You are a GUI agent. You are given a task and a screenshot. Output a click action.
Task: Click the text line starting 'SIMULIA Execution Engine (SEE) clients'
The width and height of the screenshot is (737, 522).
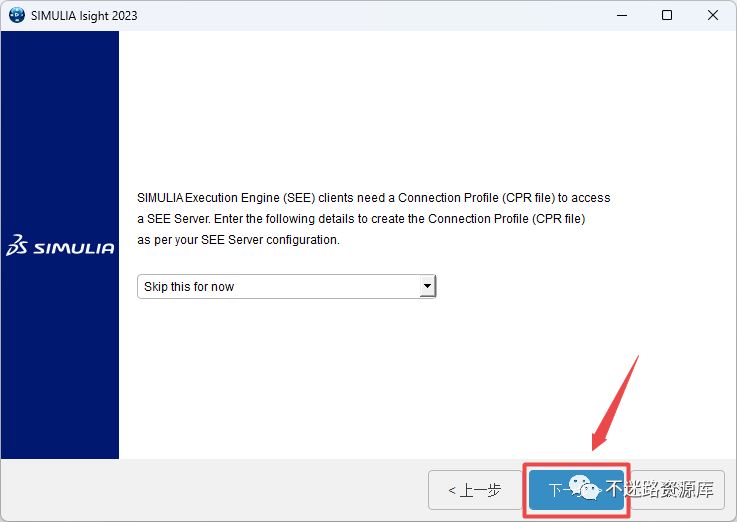(374, 198)
